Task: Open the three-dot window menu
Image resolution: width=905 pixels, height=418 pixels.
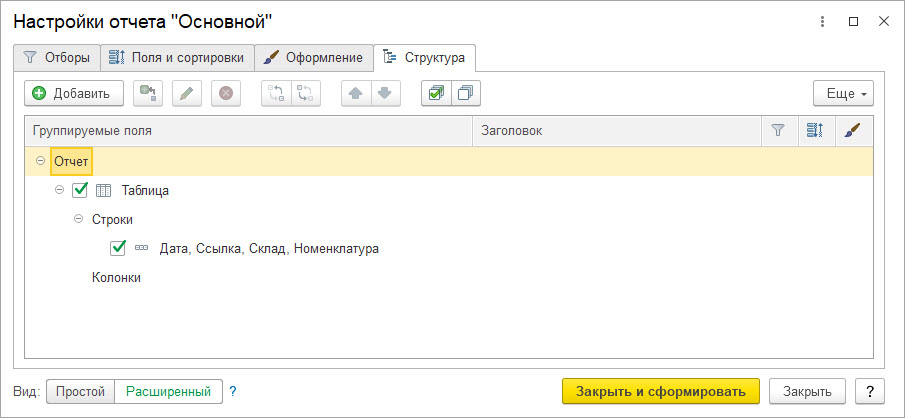Action: [x=822, y=22]
